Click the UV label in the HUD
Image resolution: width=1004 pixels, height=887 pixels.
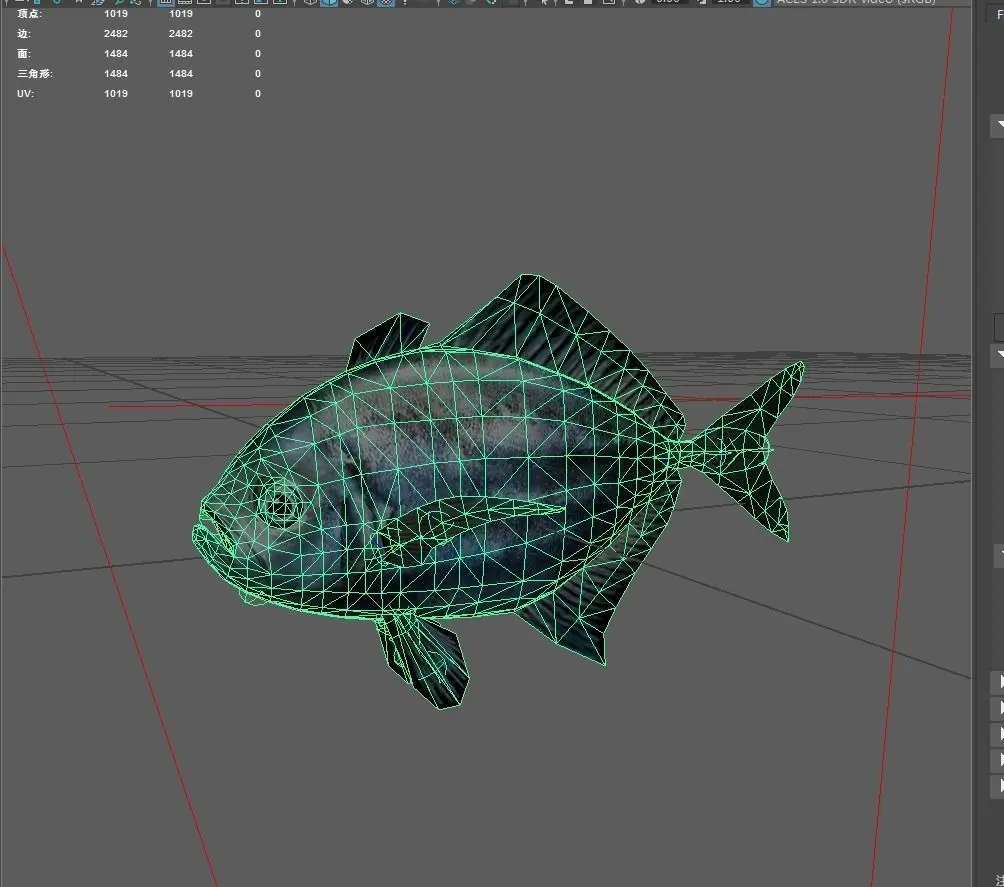tap(25, 93)
